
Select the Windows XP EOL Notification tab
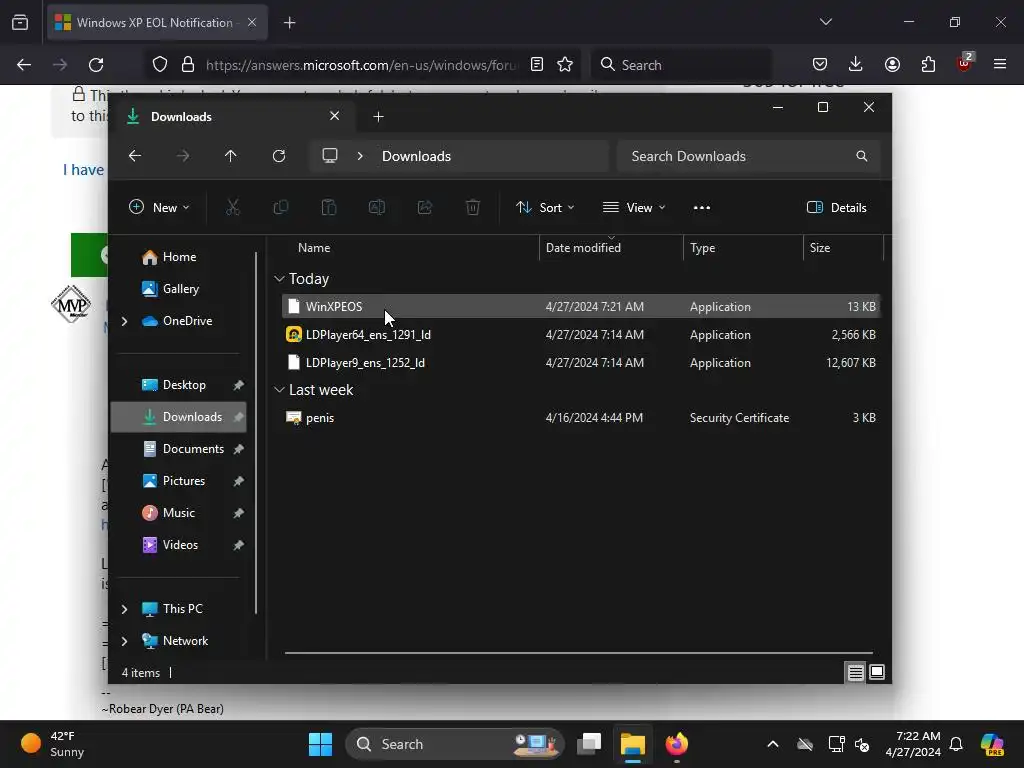pos(155,23)
